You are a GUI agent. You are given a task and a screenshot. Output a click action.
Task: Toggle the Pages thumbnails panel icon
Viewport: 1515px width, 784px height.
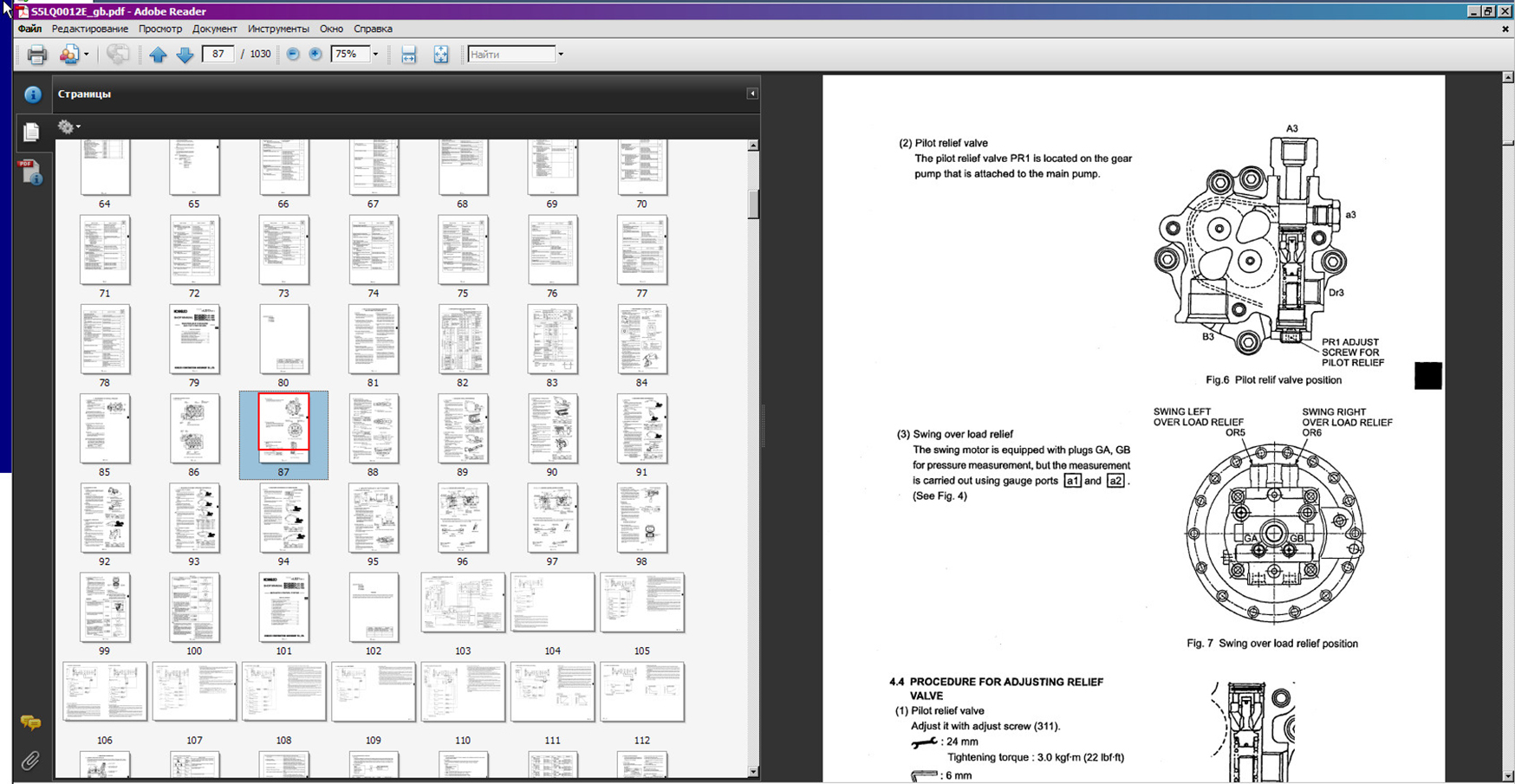31,132
